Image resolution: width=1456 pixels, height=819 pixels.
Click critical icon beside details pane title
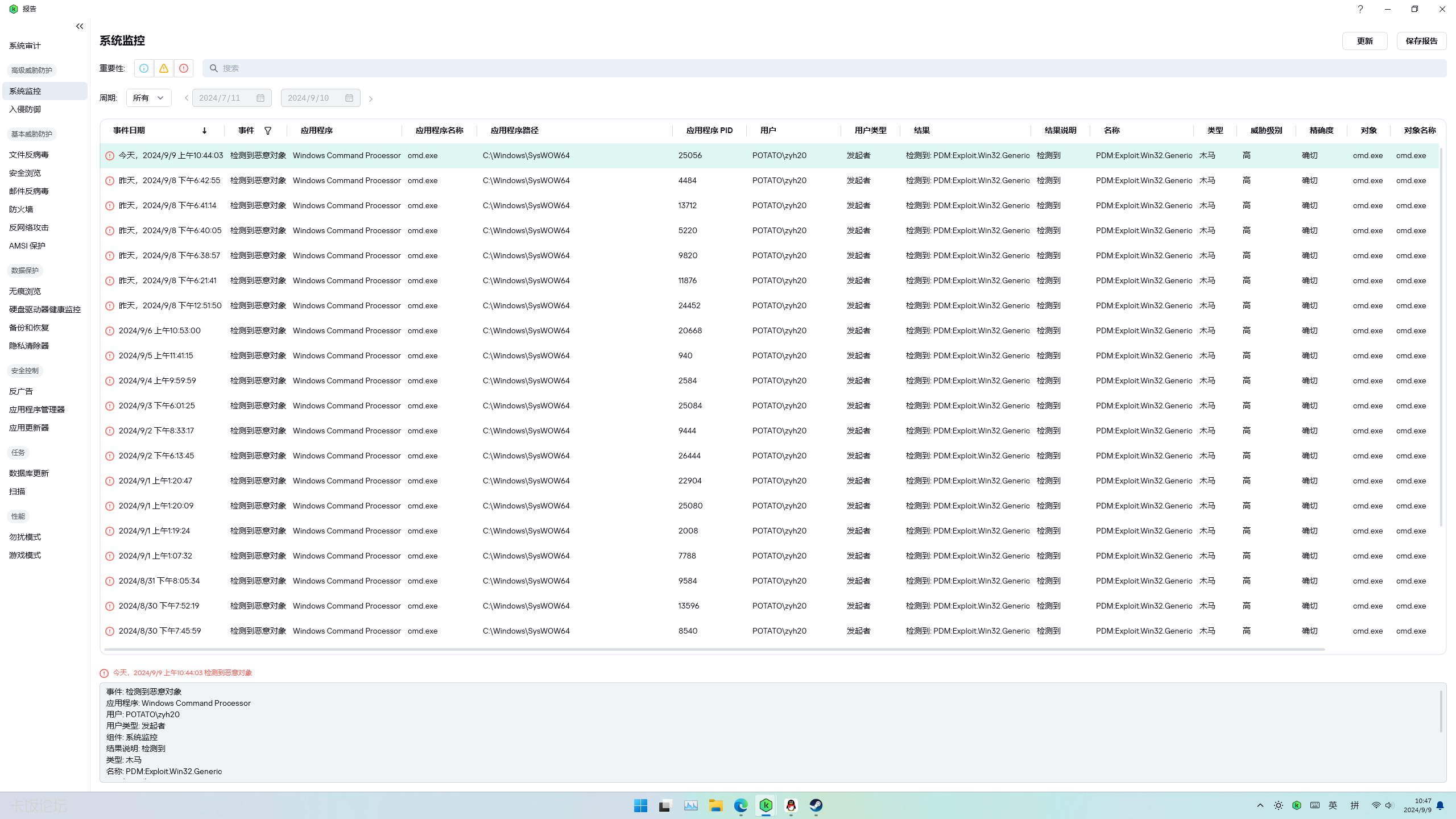tap(104, 673)
